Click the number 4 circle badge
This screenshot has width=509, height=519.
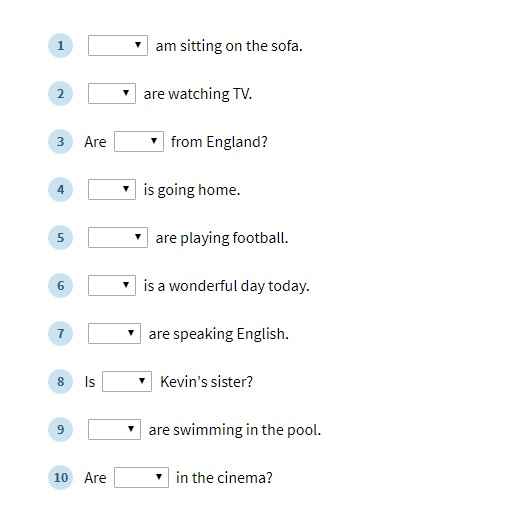coord(60,190)
